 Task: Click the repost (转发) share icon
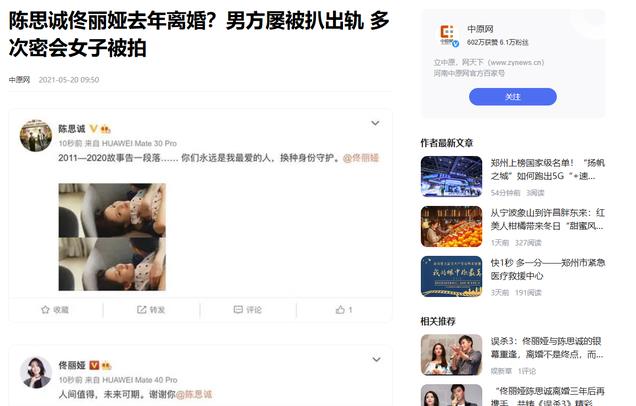(x=141, y=310)
